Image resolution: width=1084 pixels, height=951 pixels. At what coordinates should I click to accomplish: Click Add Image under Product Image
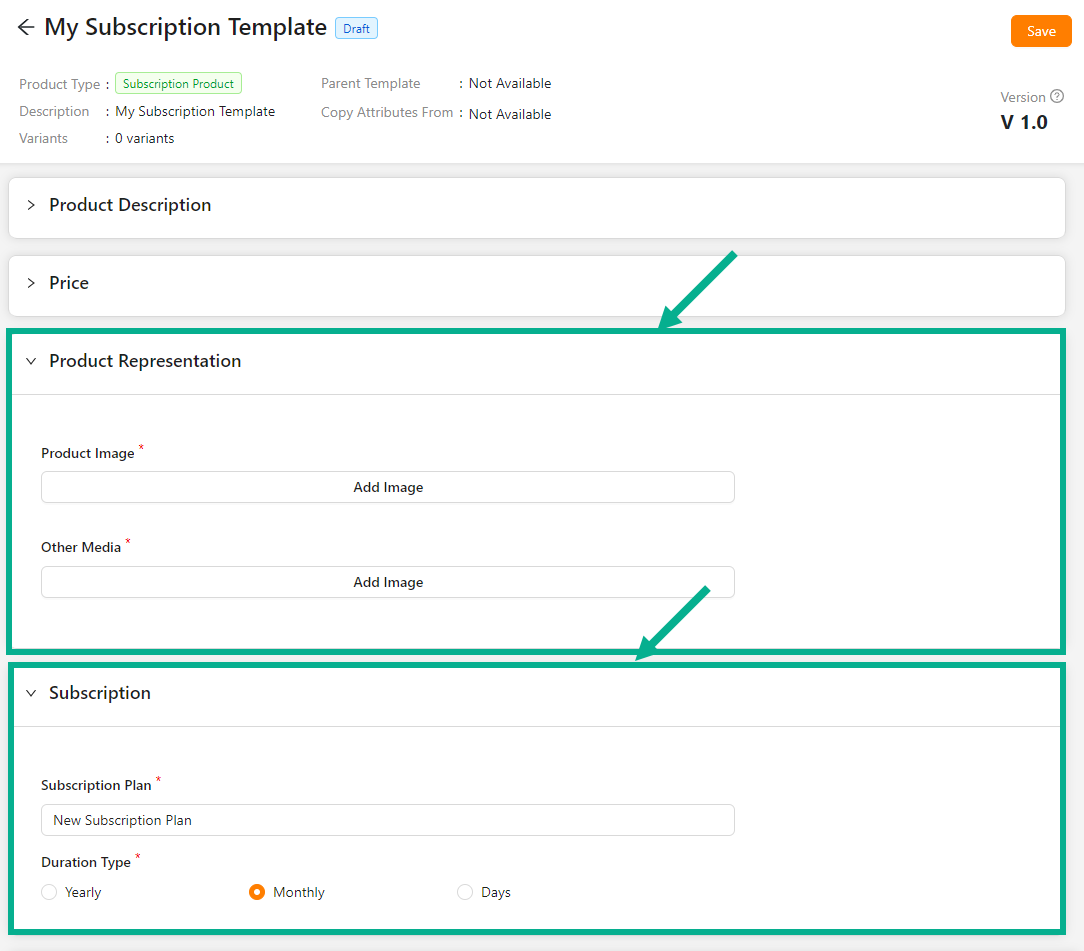pyautogui.click(x=388, y=487)
